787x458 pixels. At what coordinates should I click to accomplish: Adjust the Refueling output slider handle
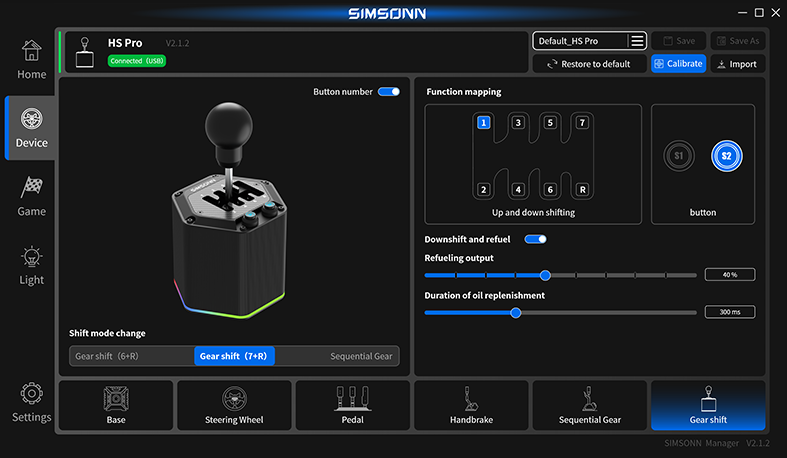pyautogui.click(x=545, y=275)
